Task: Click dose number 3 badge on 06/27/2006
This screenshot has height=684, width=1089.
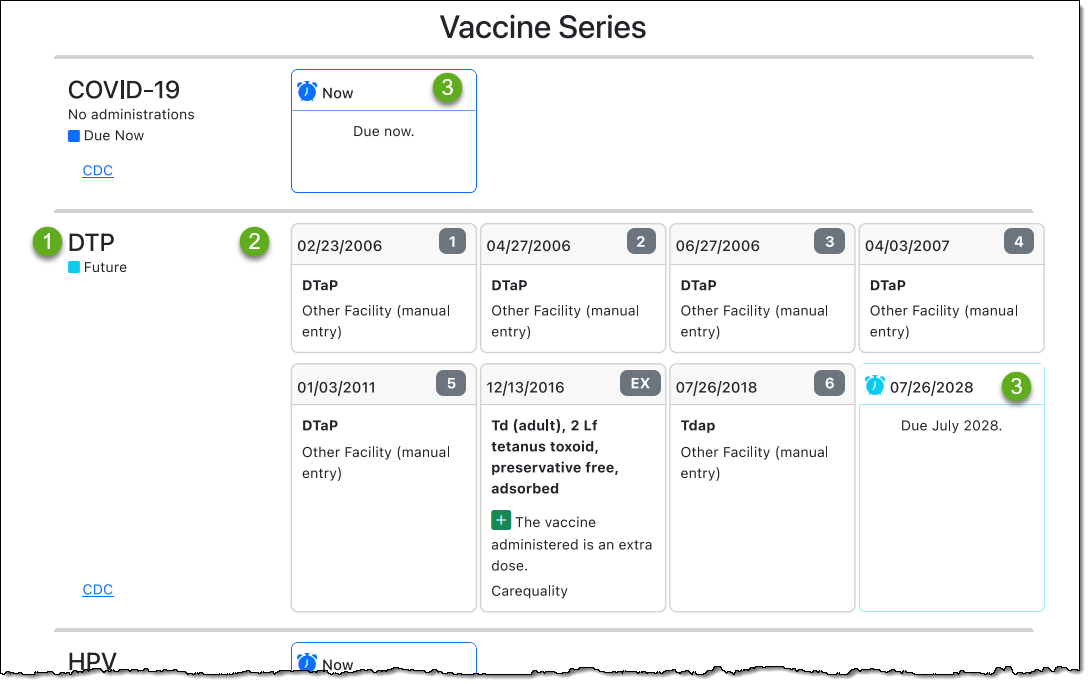Action: coord(830,241)
